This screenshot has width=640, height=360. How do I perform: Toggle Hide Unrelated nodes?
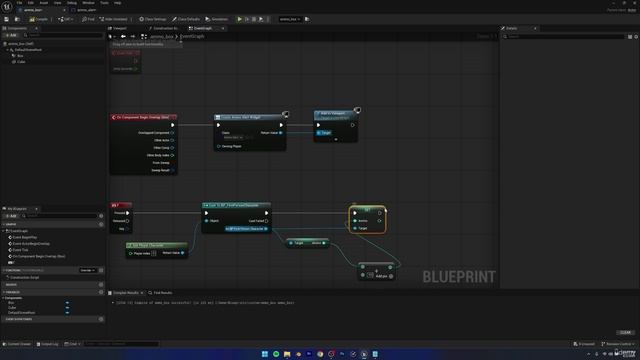point(113,19)
